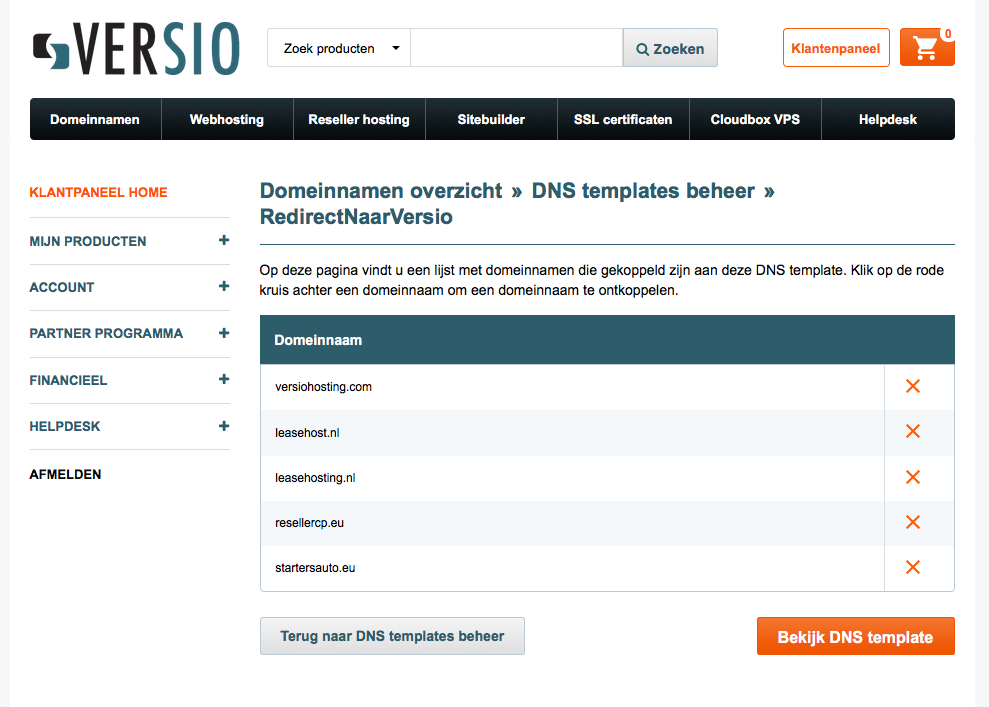Click the Financieel sidebar label

tap(68, 380)
